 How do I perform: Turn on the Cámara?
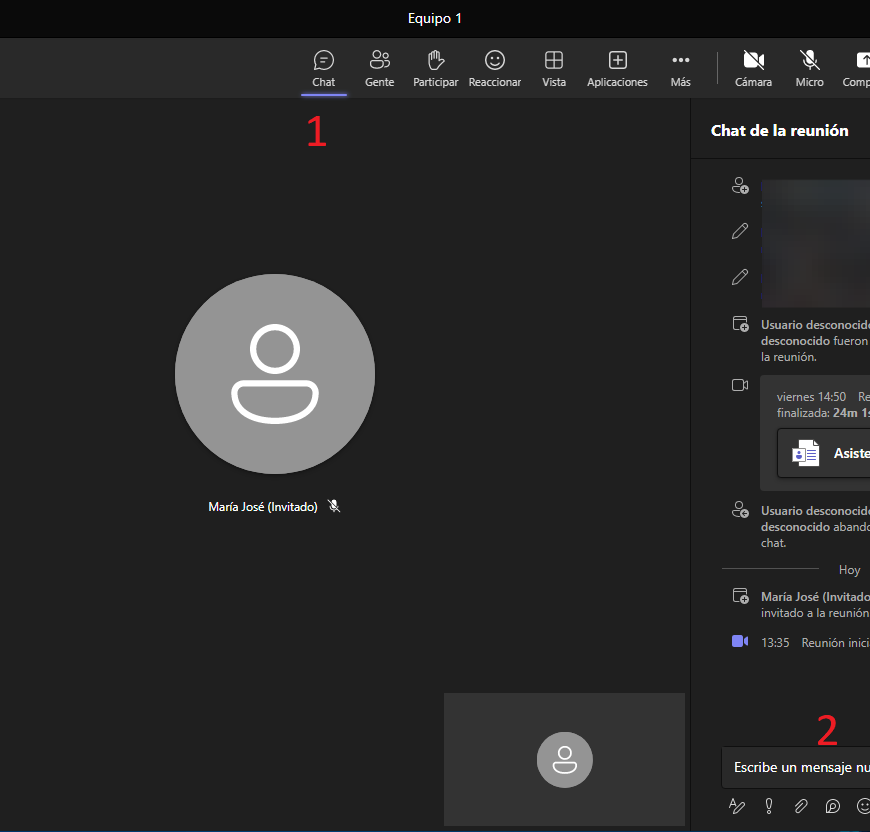[x=753, y=69]
